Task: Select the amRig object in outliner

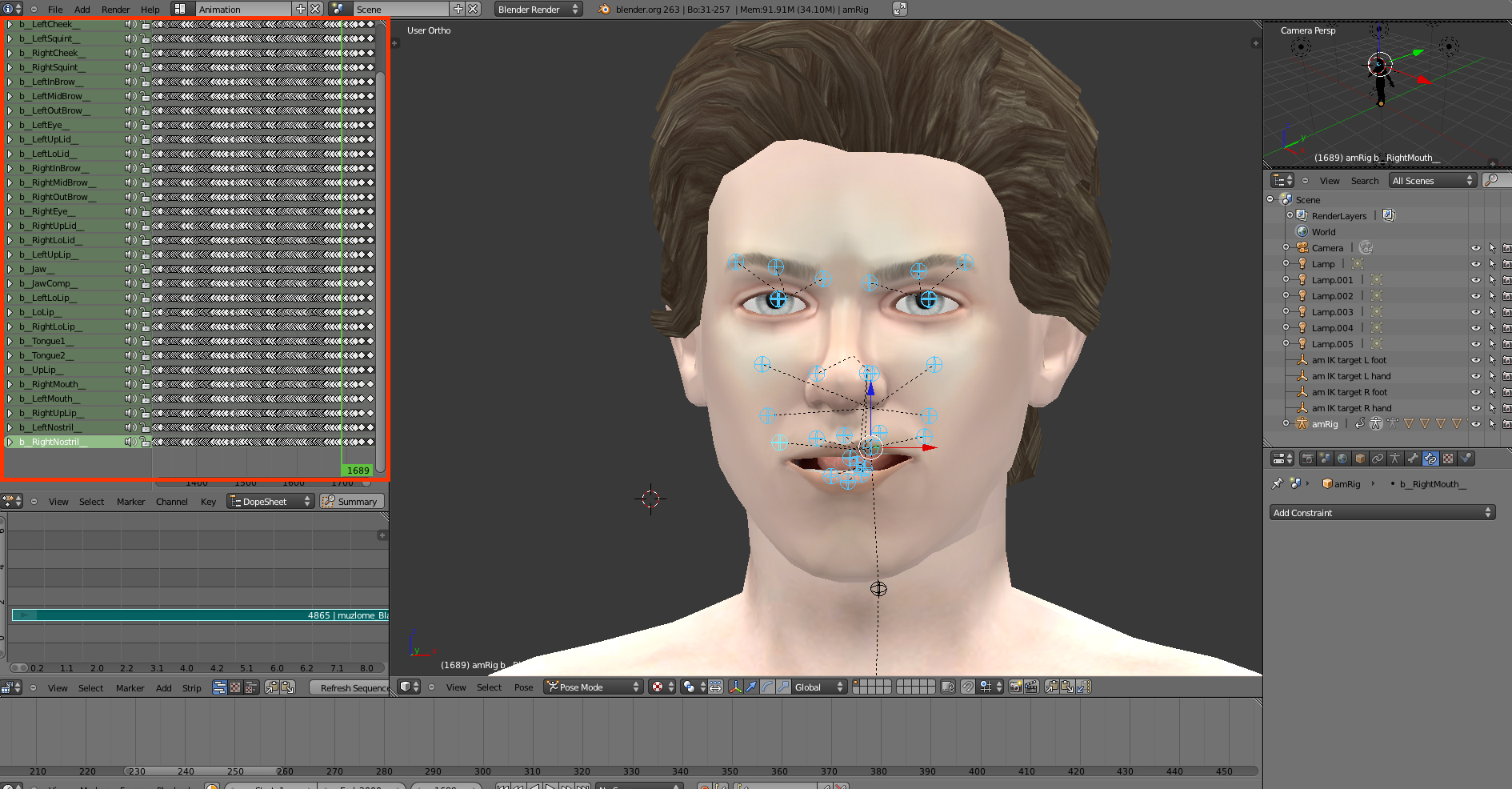Action: click(x=1324, y=424)
